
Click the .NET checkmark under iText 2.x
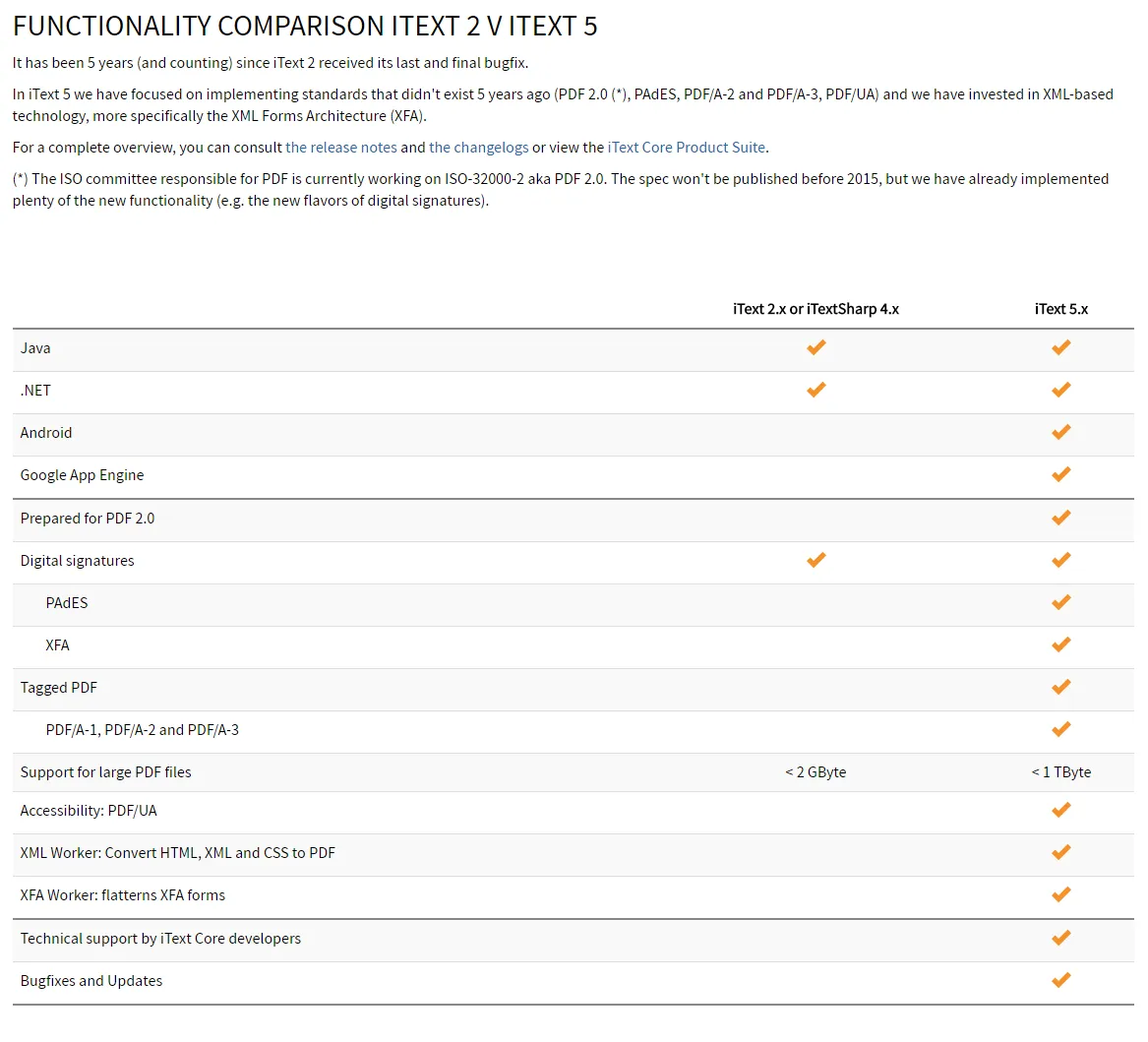[816, 390]
